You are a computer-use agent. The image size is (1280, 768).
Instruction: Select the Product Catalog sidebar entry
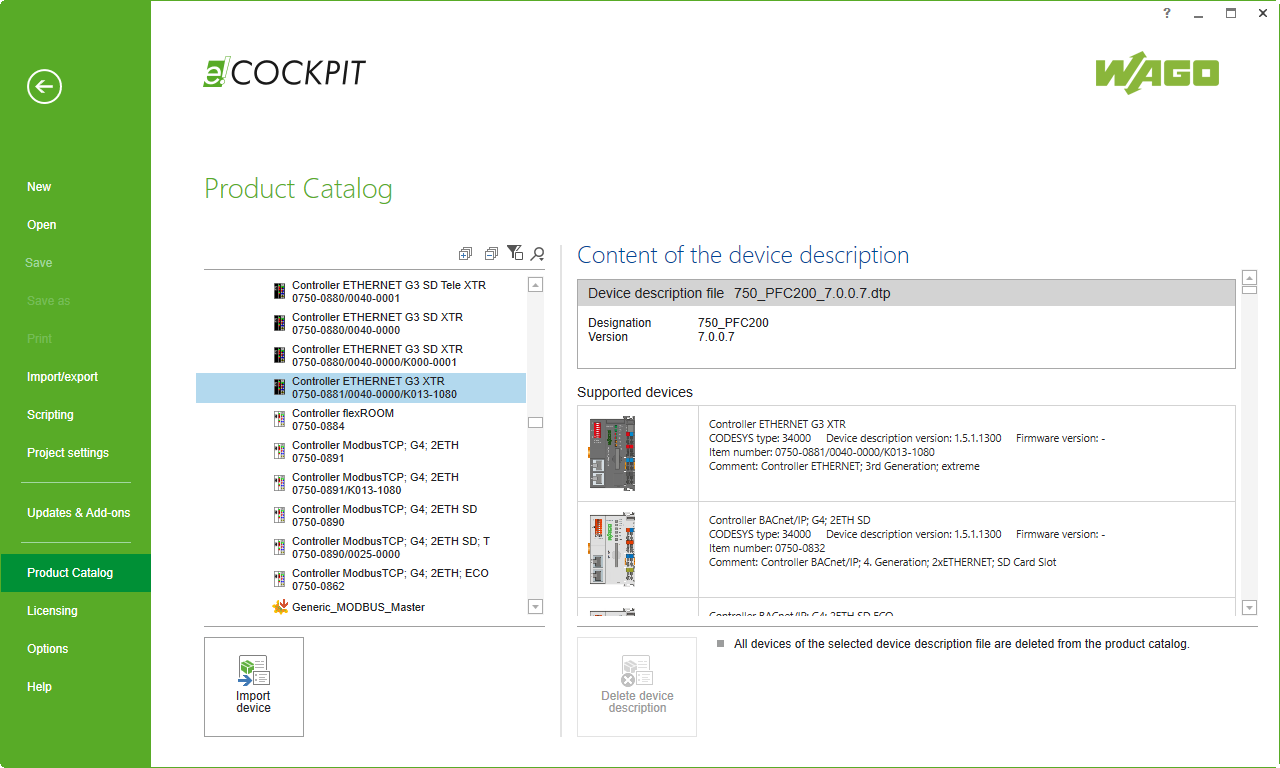pos(75,573)
